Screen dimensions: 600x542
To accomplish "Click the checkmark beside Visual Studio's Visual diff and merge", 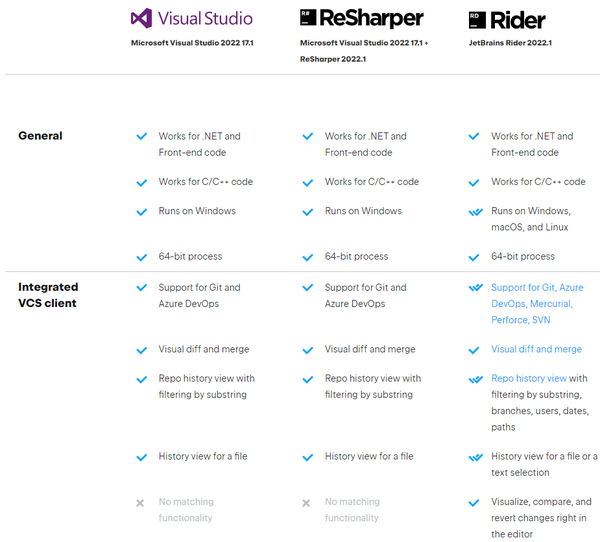I will pos(141,350).
